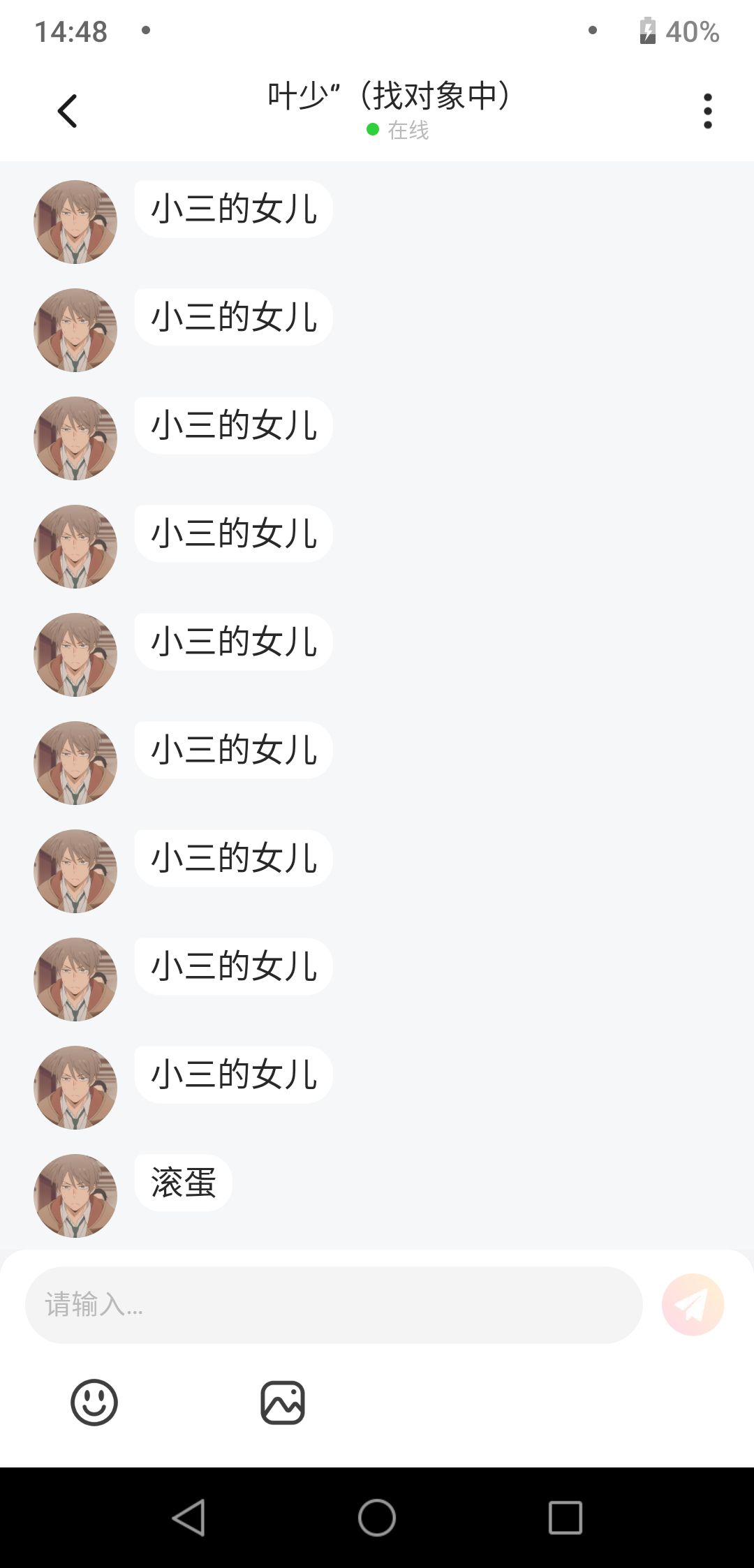754x1568 pixels.
Task: Tap the 滚蛋 message bubble
Action: [183, 1183]
